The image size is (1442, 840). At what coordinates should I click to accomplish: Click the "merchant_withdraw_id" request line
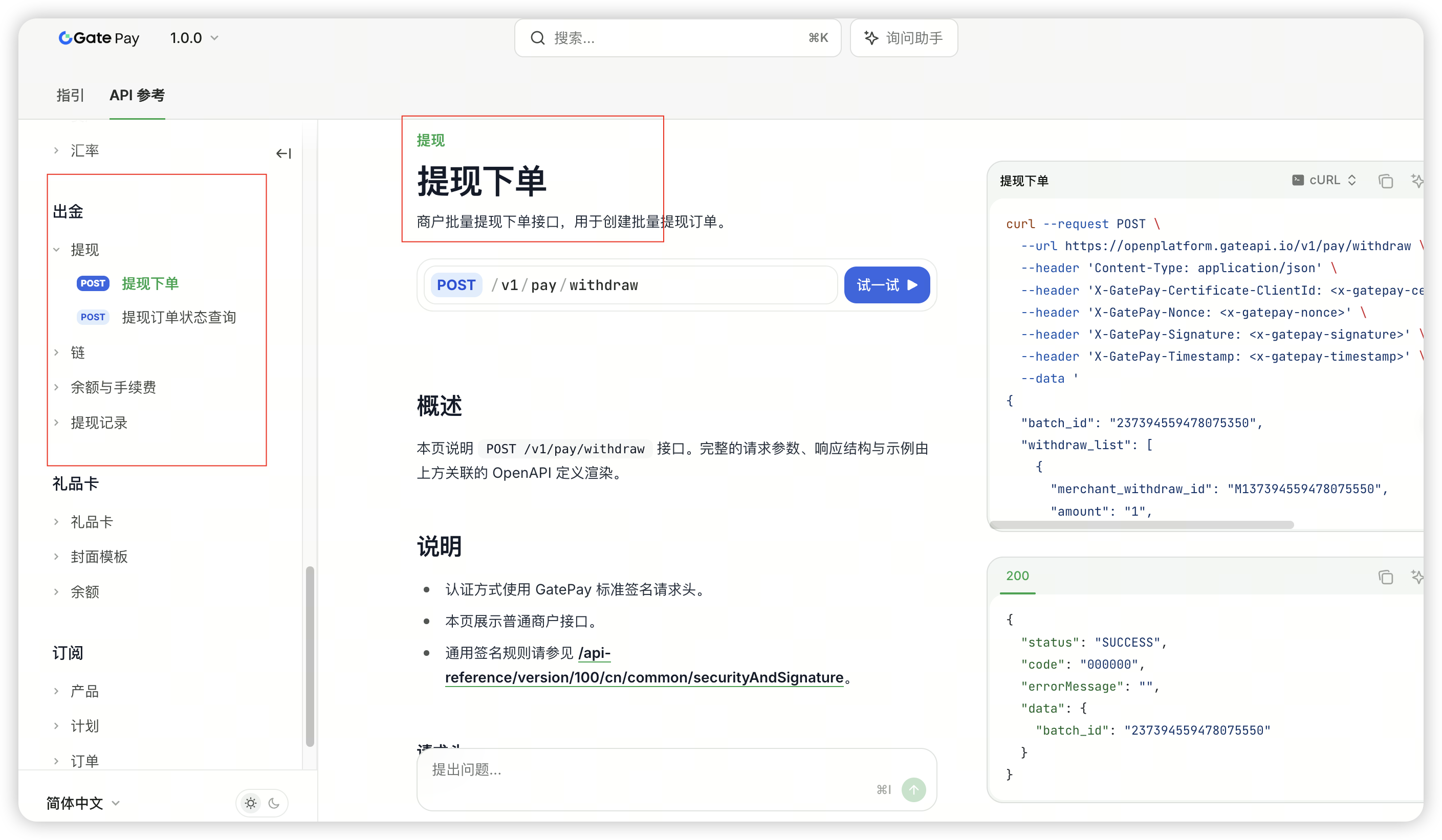1219,489
